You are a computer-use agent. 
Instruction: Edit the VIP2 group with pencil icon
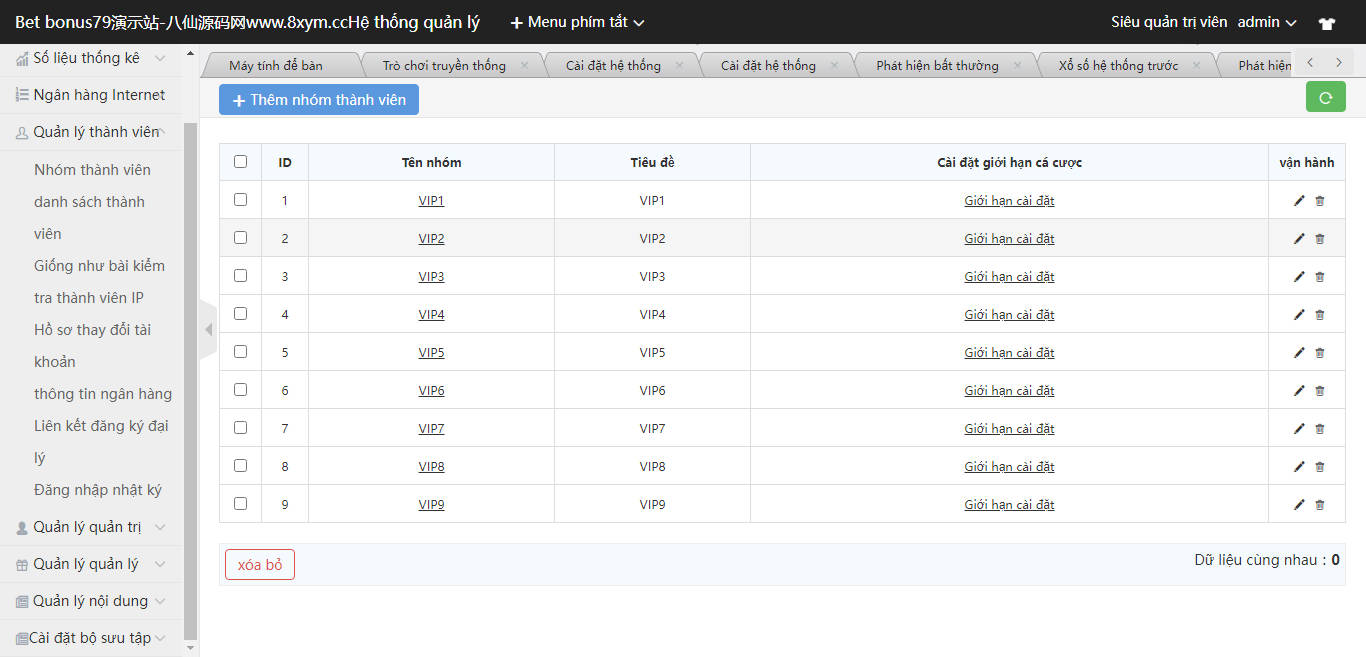pos(1299,239)
